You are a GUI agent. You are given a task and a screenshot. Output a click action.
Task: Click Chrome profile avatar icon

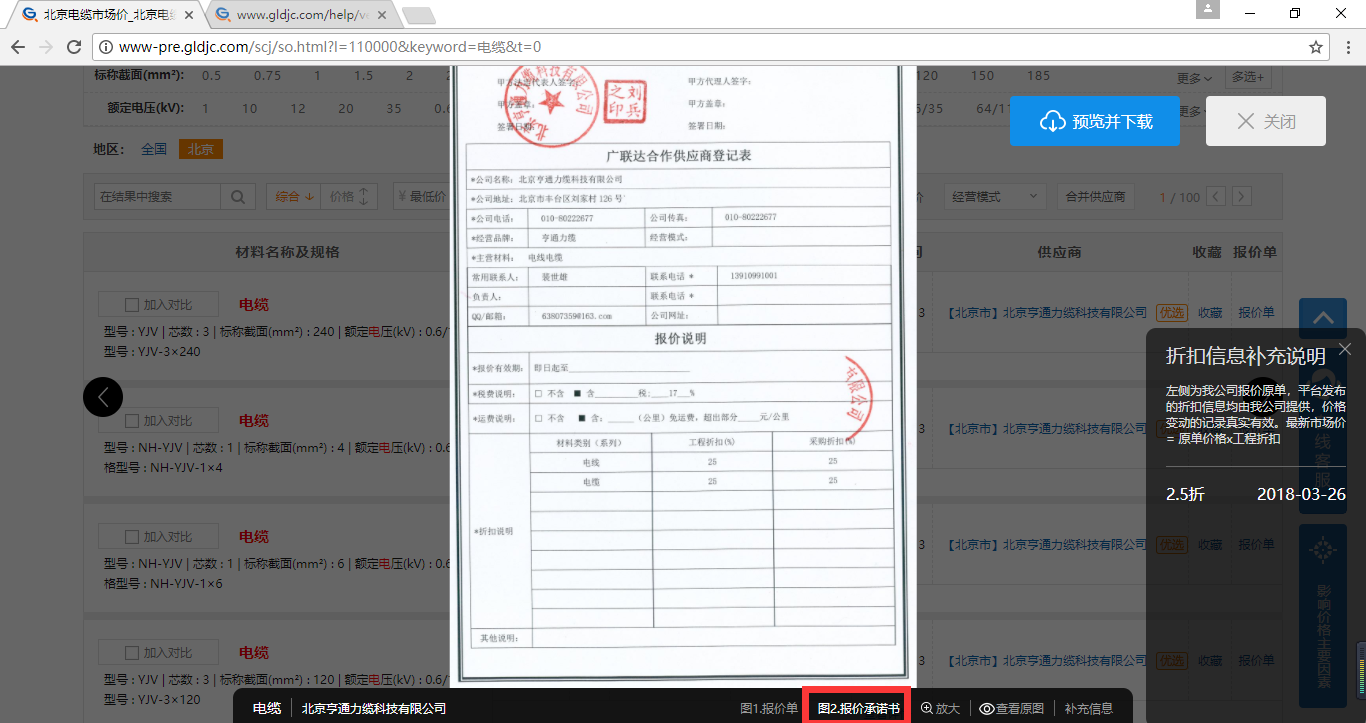pyautogui.click(x=1208, y=10)
